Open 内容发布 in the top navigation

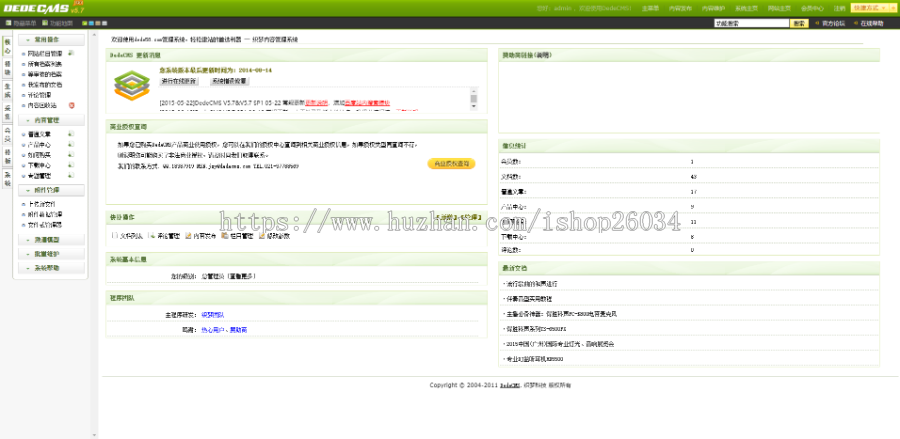pyautogui.click(x=680, y=9)
